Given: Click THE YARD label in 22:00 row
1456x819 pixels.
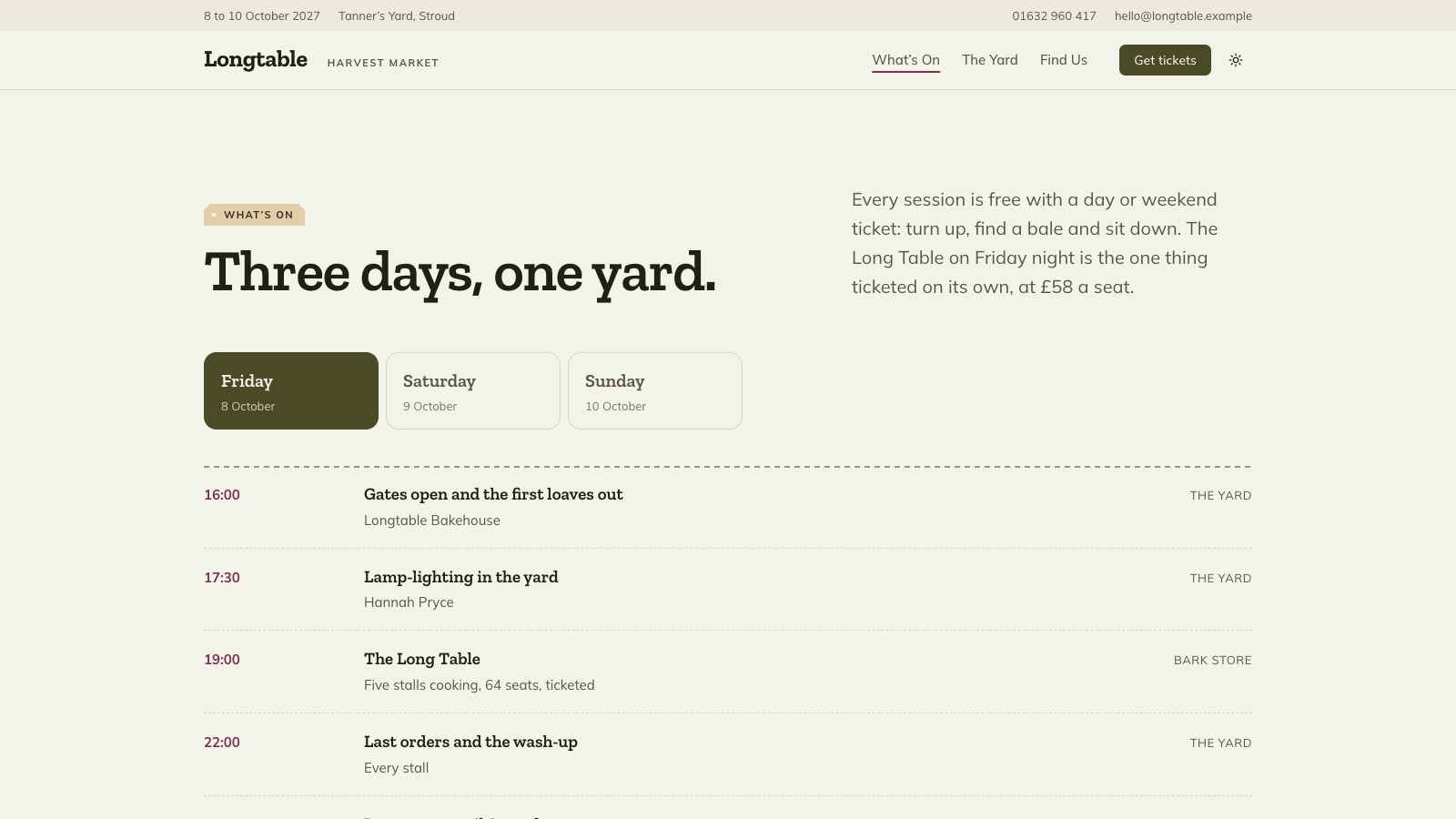Looking at the screenshot, I should pyautogui.click(x=1220, y=743).
